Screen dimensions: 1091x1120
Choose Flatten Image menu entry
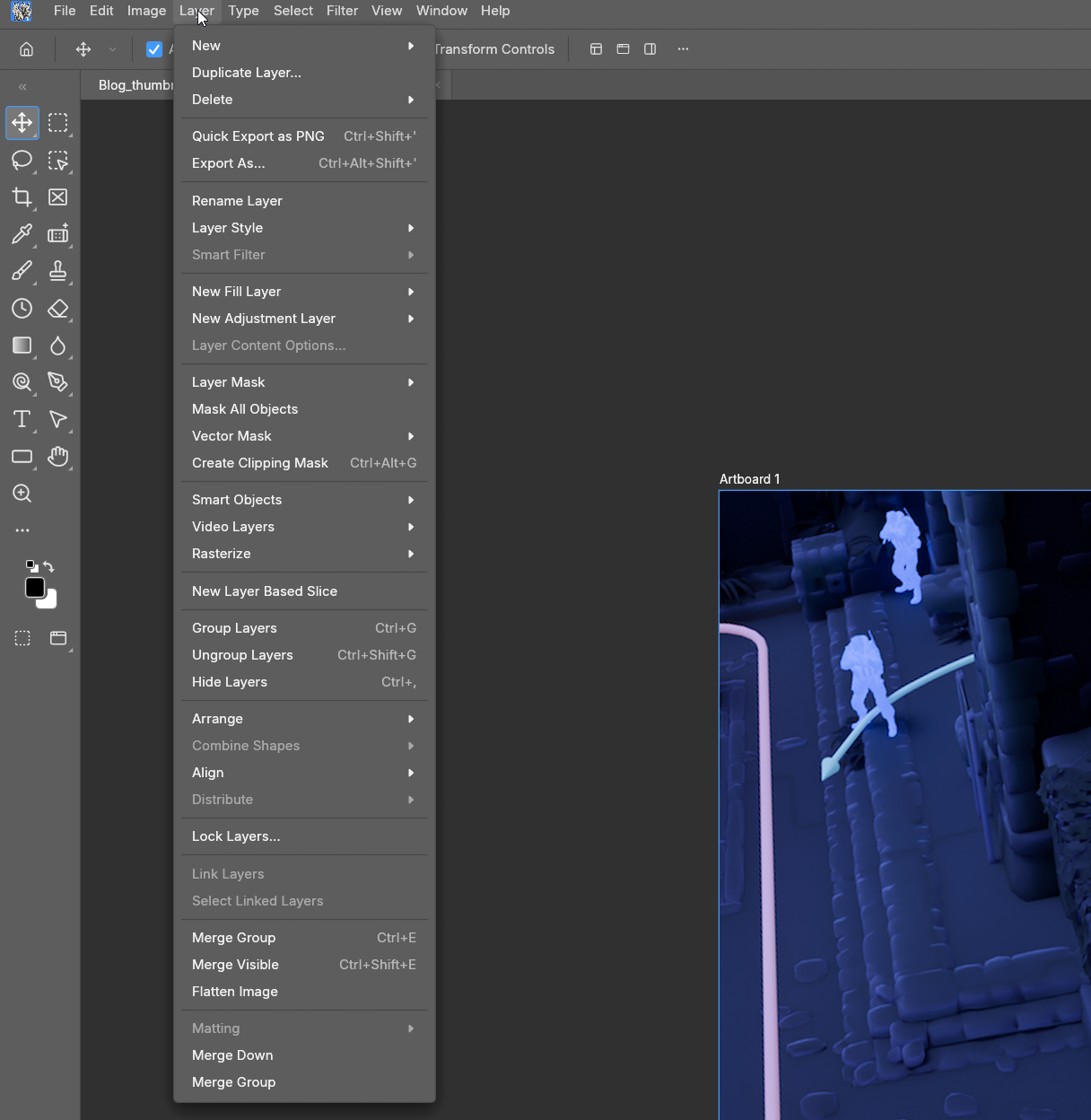coord(304,992)
